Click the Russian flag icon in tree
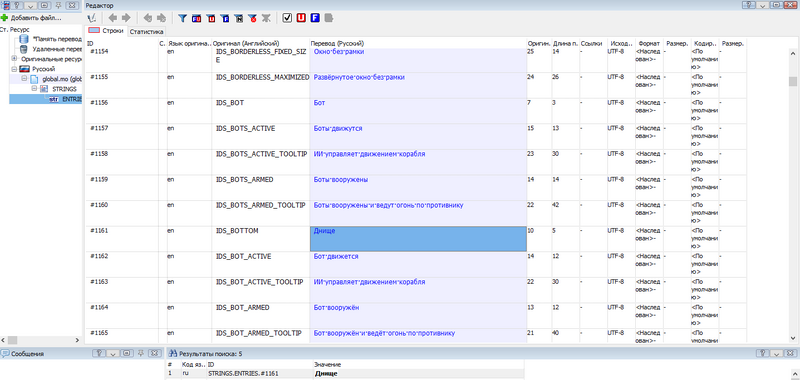The image size is (800, 380). point(24,69)
